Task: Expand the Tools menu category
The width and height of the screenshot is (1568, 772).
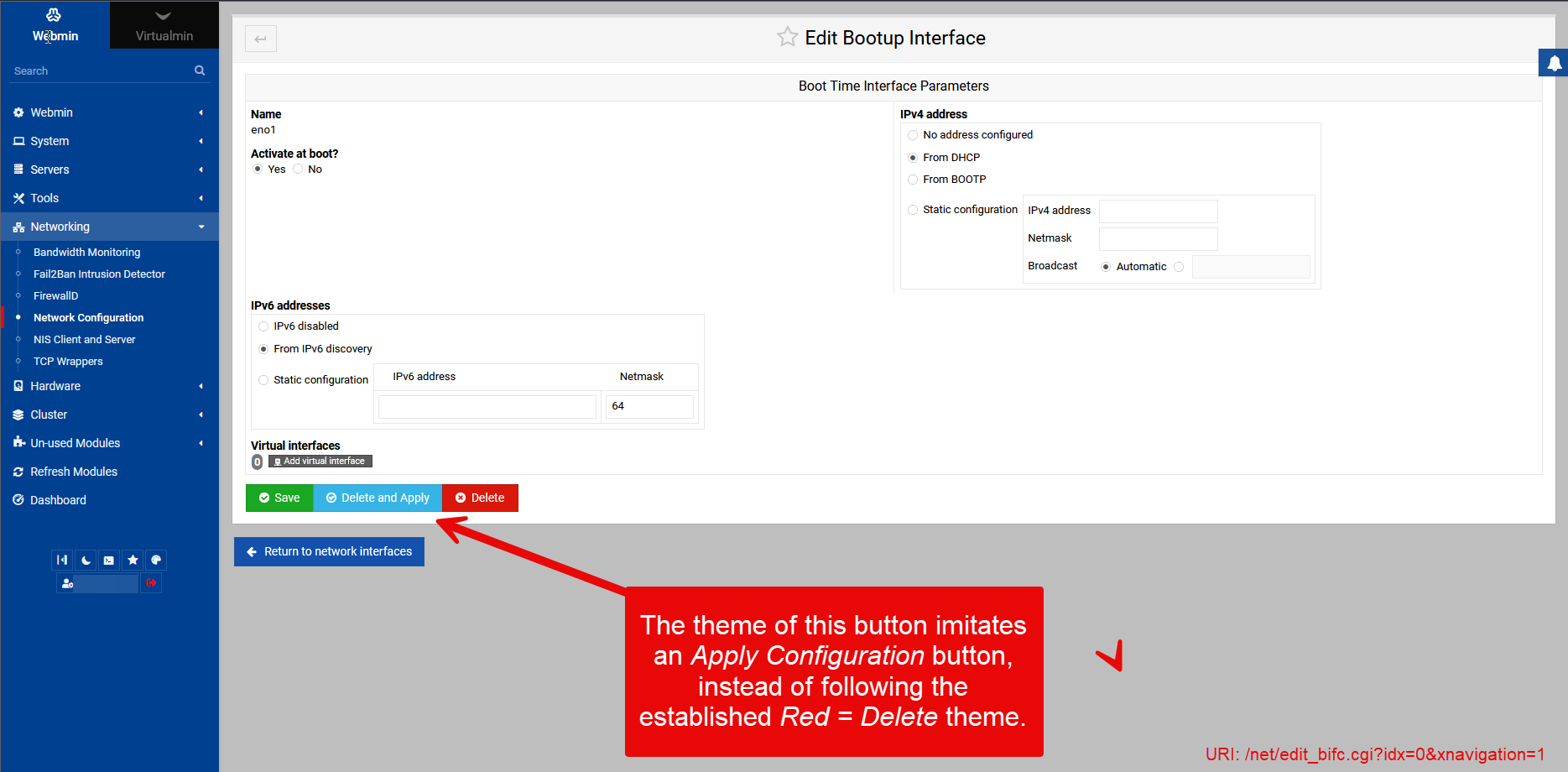Action: pos(201,198)
